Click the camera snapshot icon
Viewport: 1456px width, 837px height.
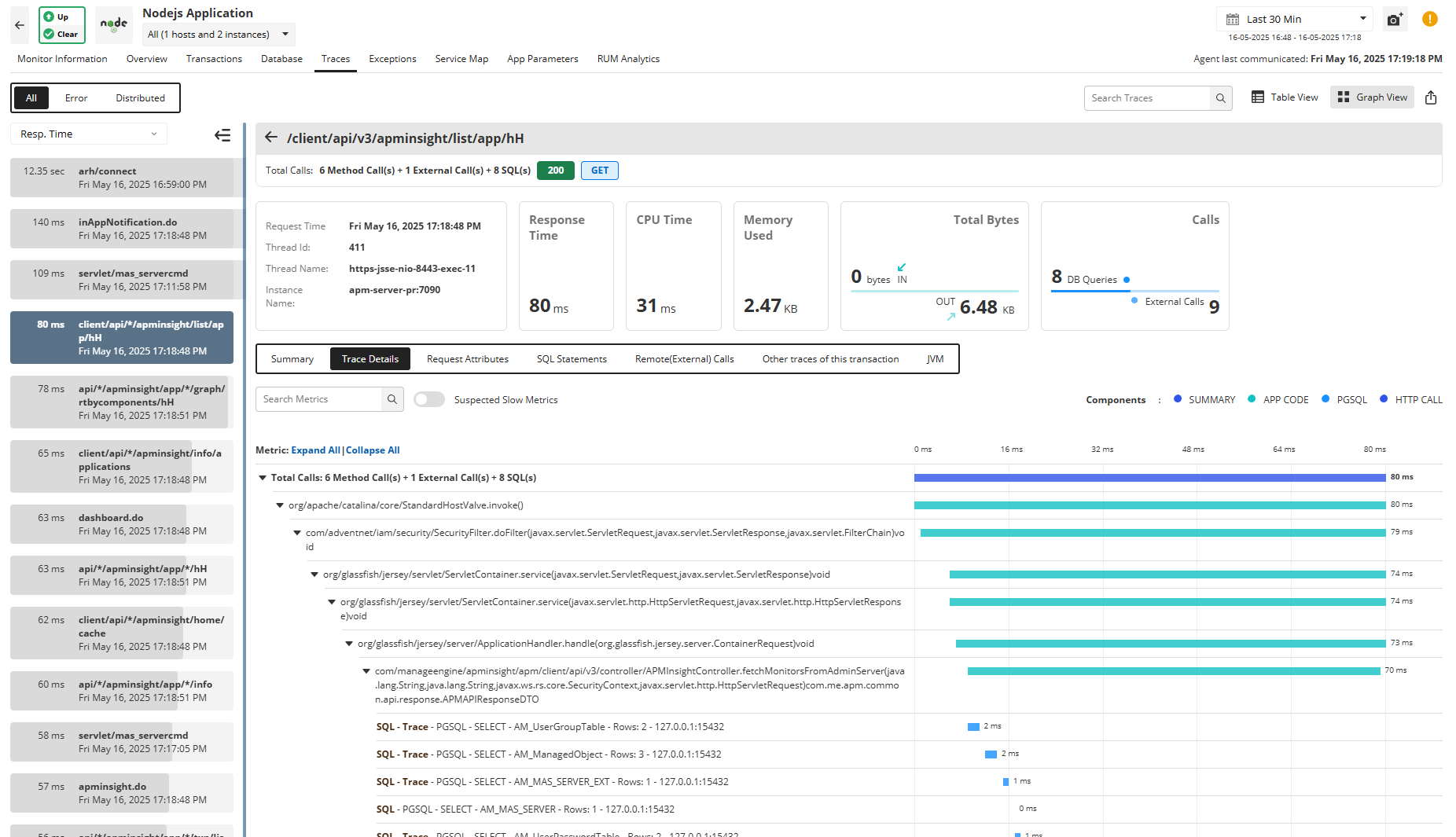(1394, 20)
